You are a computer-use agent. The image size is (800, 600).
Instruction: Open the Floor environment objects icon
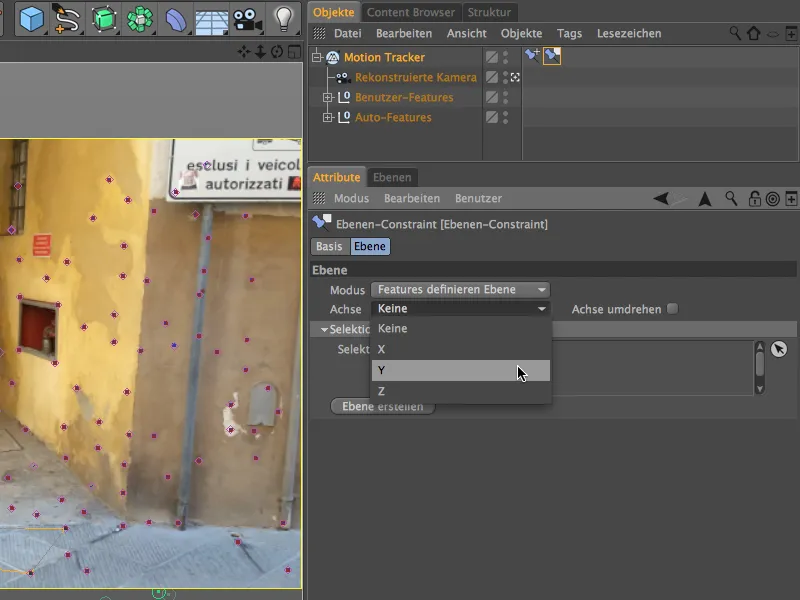click(211, 21)
